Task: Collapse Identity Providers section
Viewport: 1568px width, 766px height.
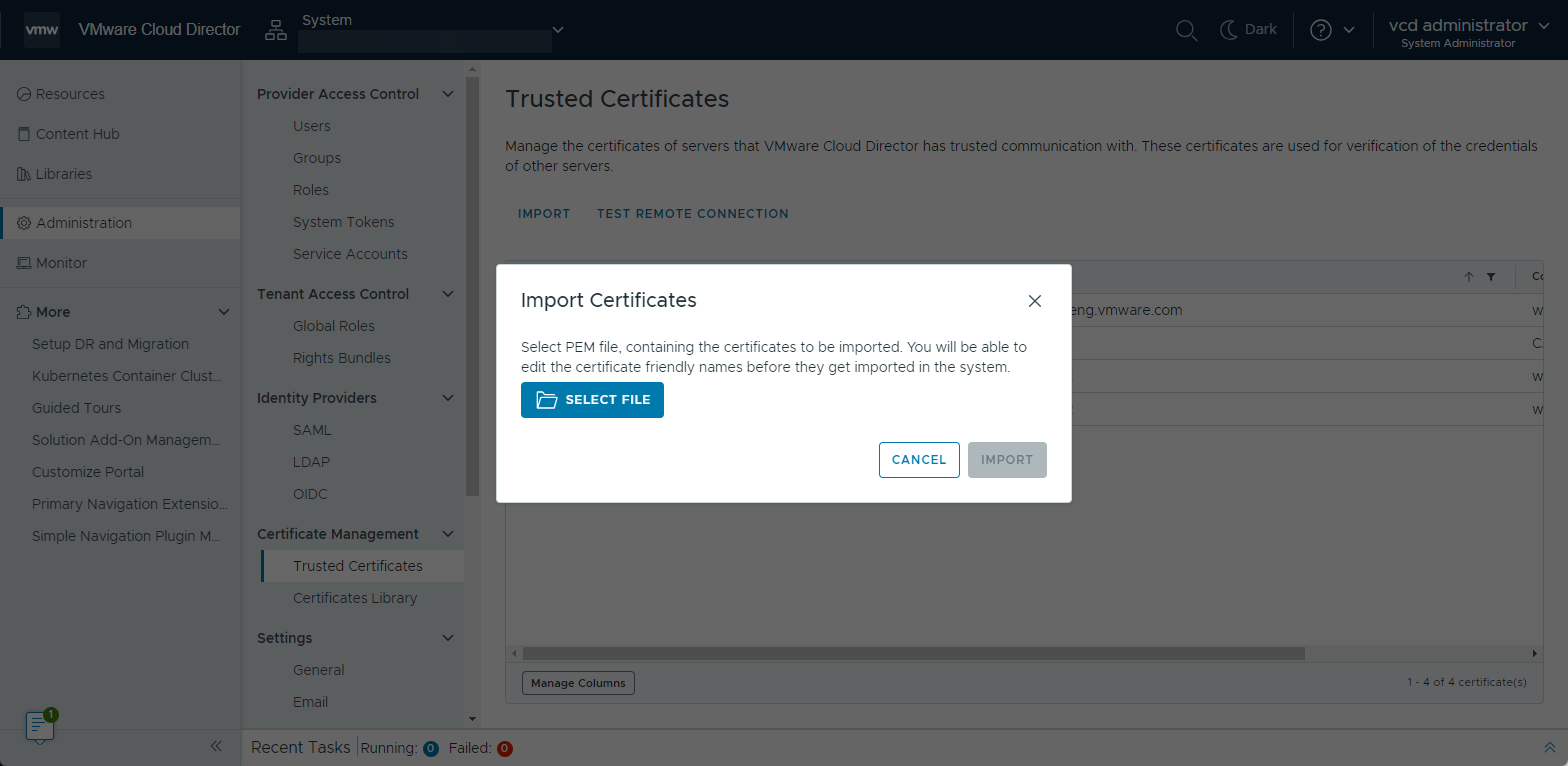Action: coord(448,398)
